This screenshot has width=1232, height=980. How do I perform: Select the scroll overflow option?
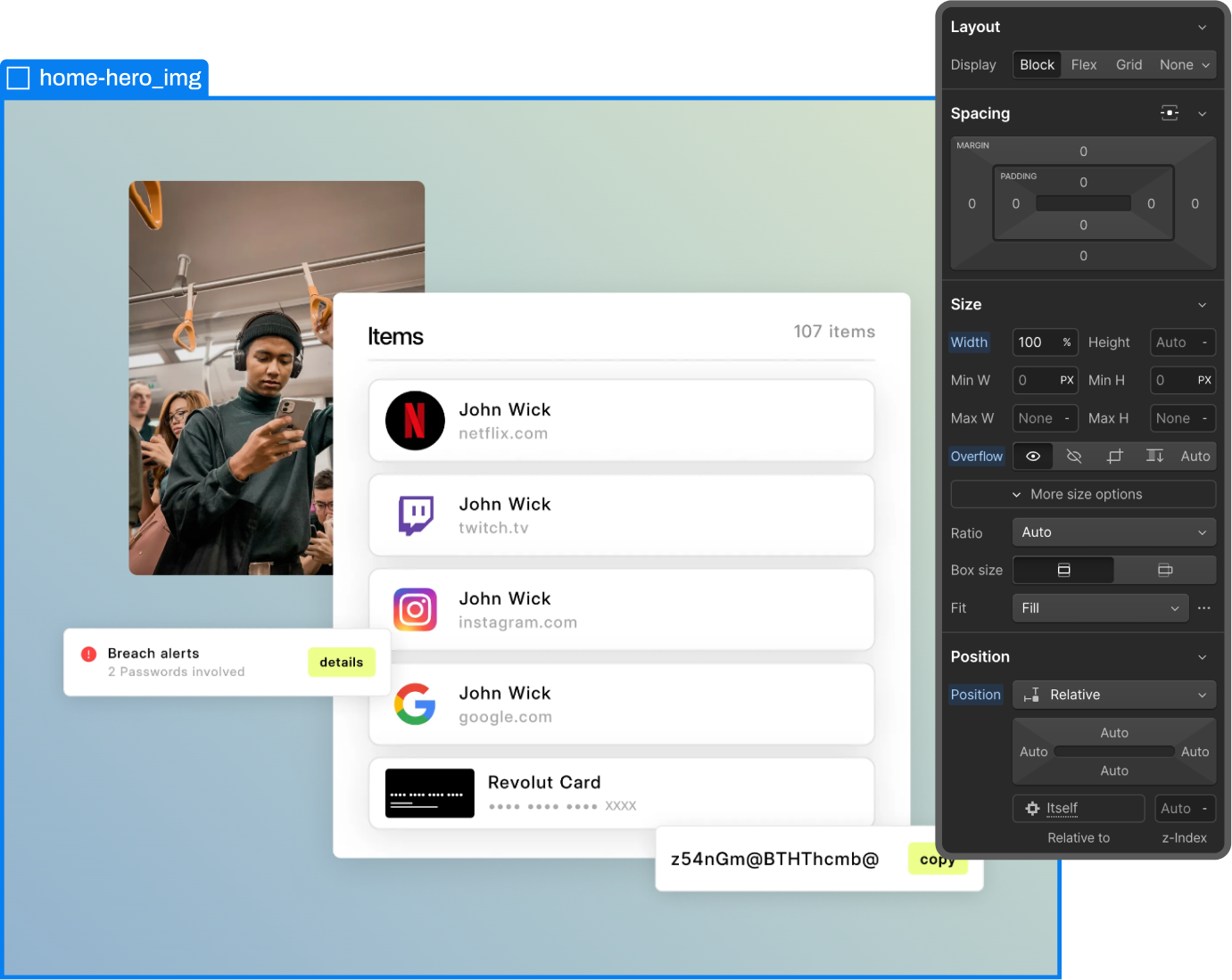pos(1154,456)
